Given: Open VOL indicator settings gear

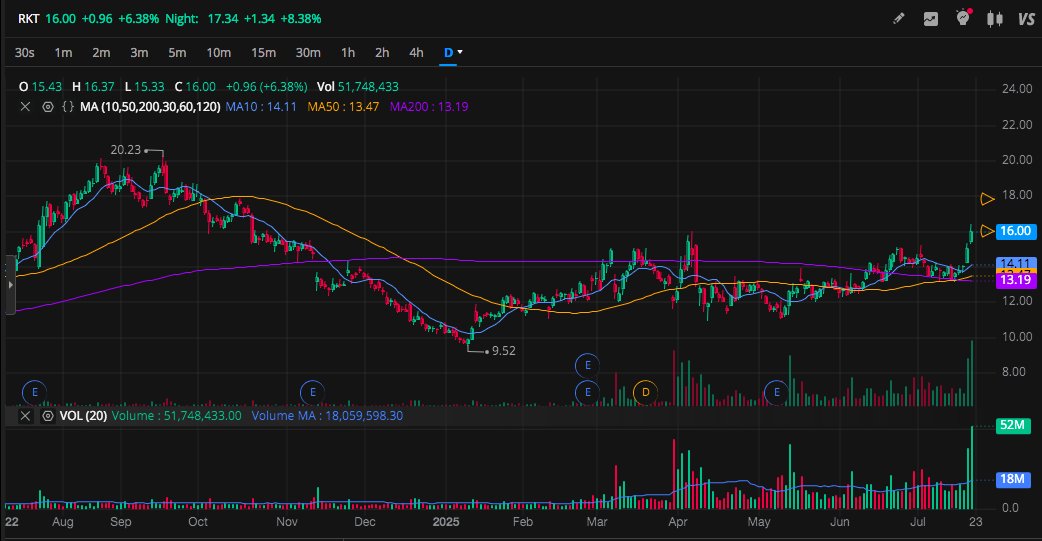Looking at the screenshot, I should point(48,416).
